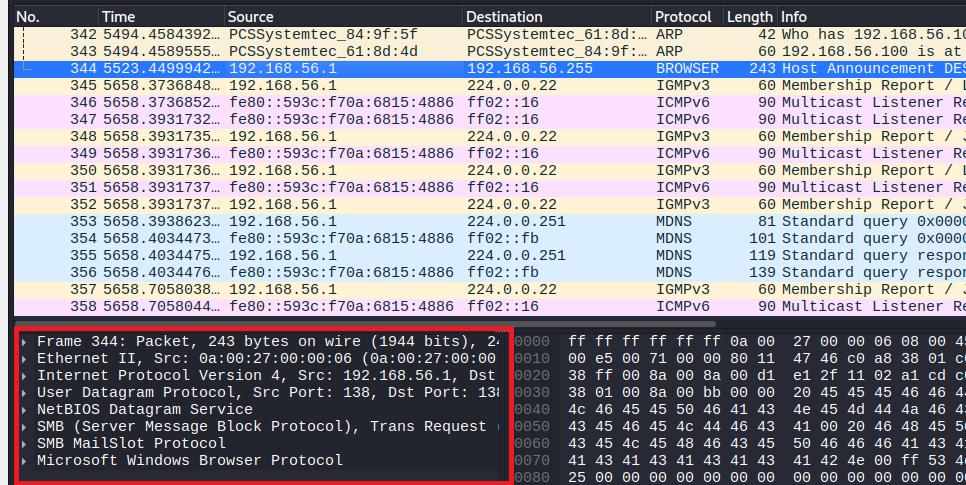Expand Internet Protocol Version 4 arrow
This screenshot has width=966, height=485.
click(24, 375)
